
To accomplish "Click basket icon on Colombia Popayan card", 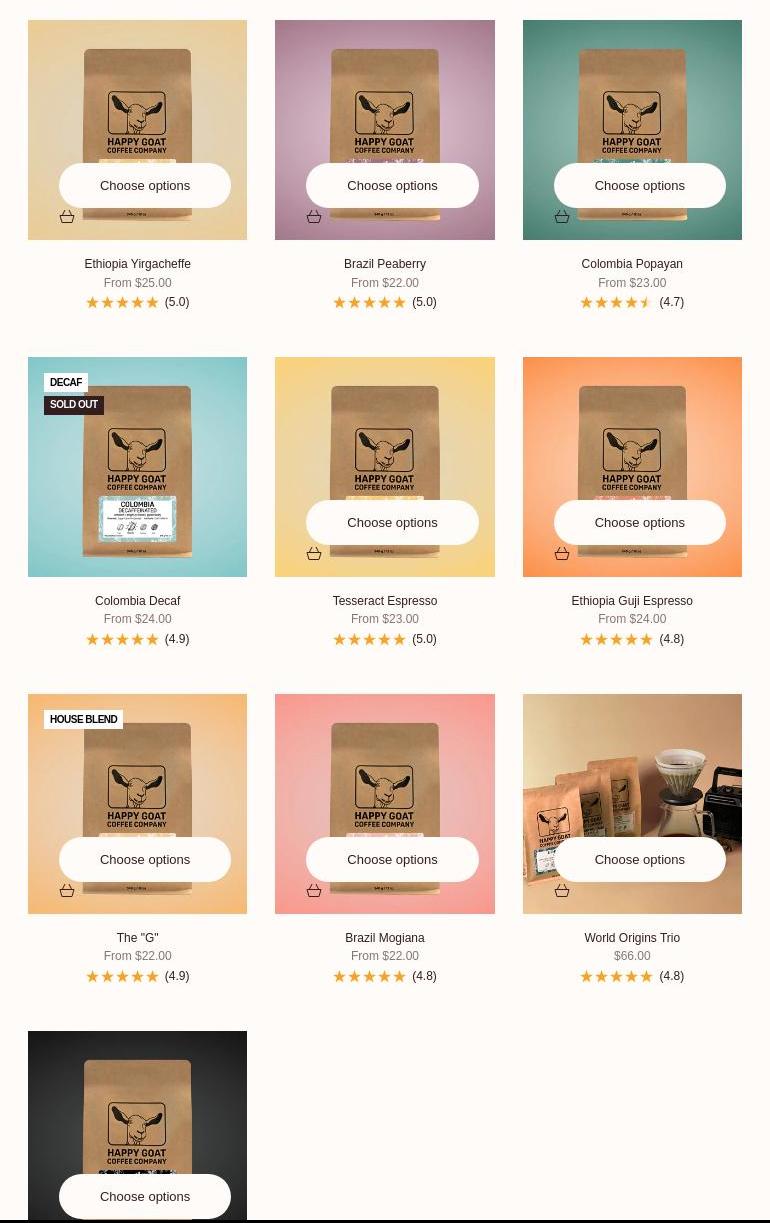I will click(562, 217).
